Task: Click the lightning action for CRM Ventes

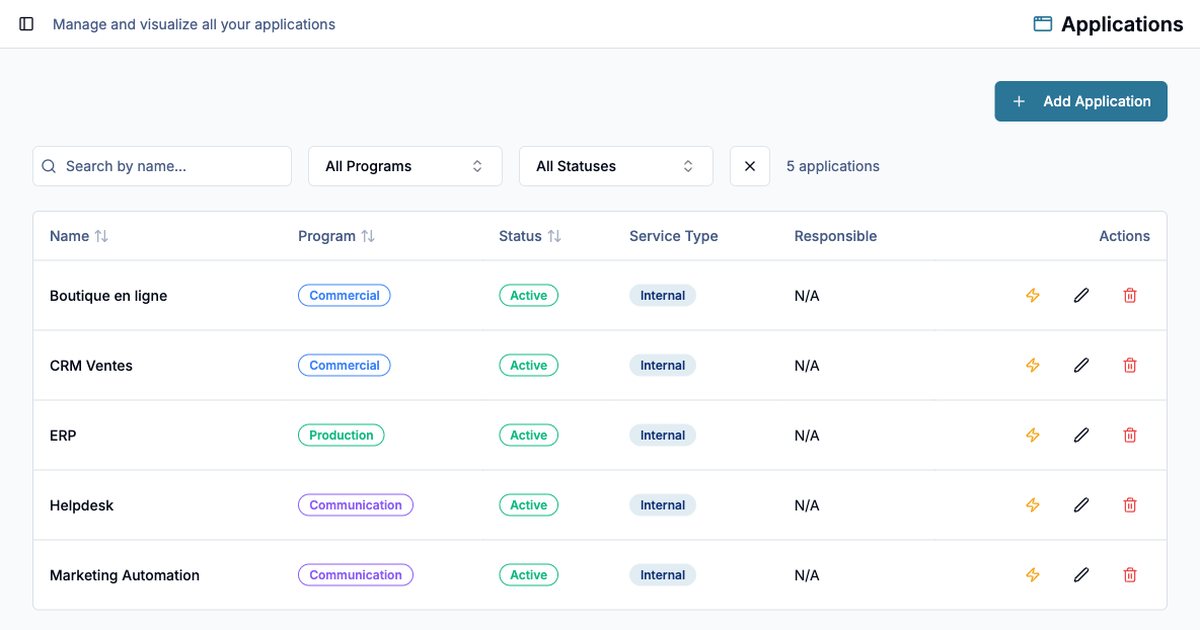Action: [1033, 365]
